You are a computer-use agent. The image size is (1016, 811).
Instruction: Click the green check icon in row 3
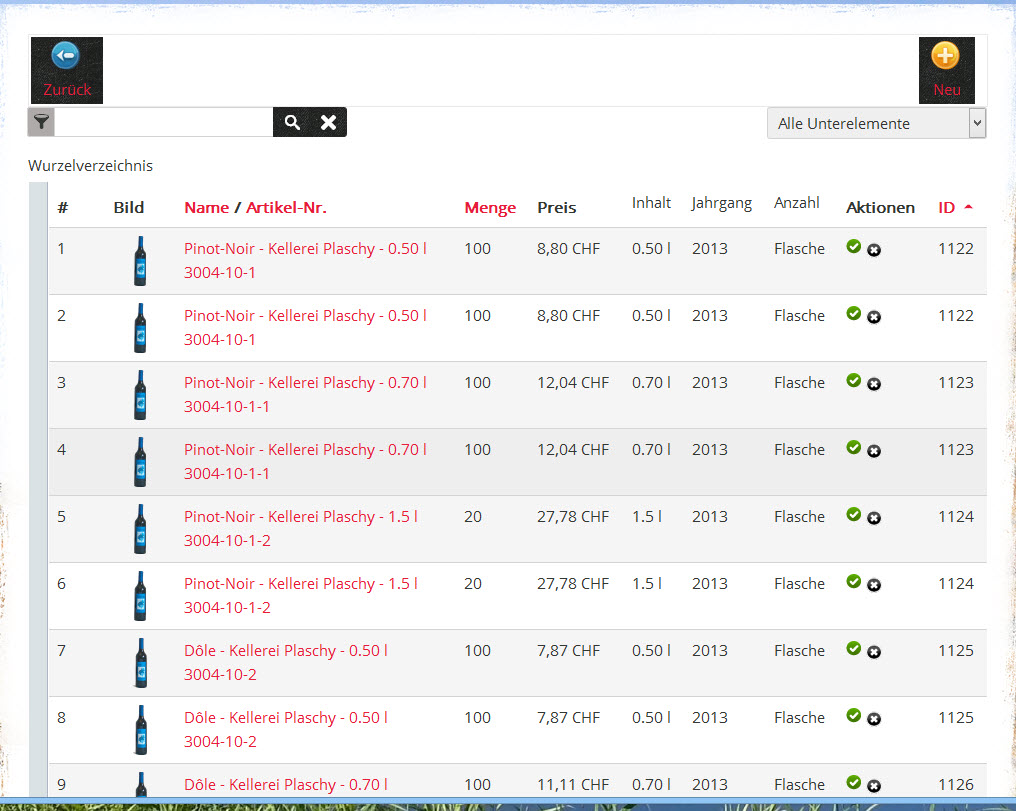(x=854, y=380)
